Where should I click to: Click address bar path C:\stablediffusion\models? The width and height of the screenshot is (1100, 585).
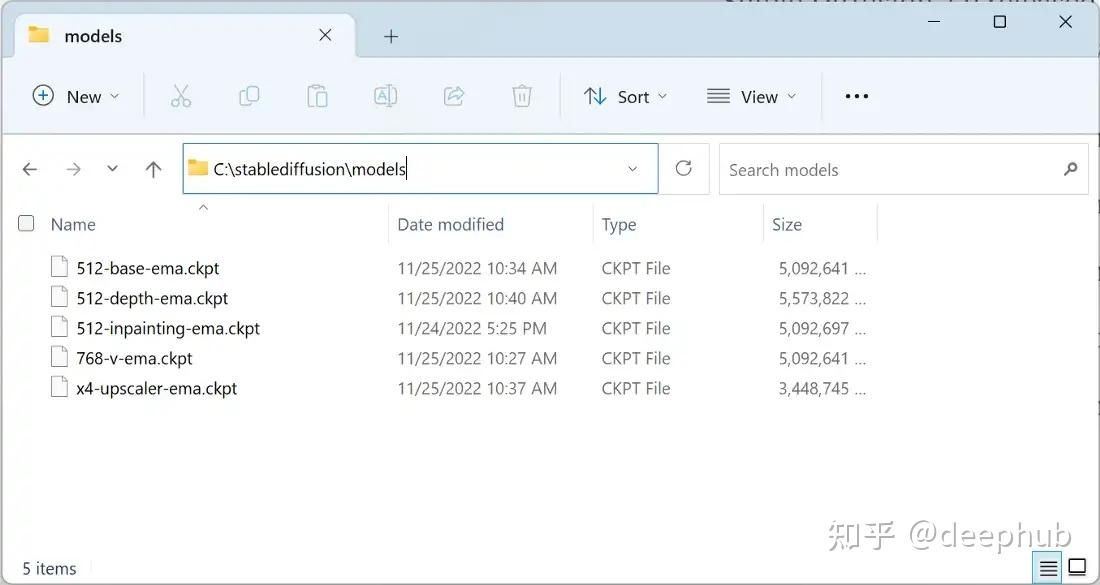[309, 169]
